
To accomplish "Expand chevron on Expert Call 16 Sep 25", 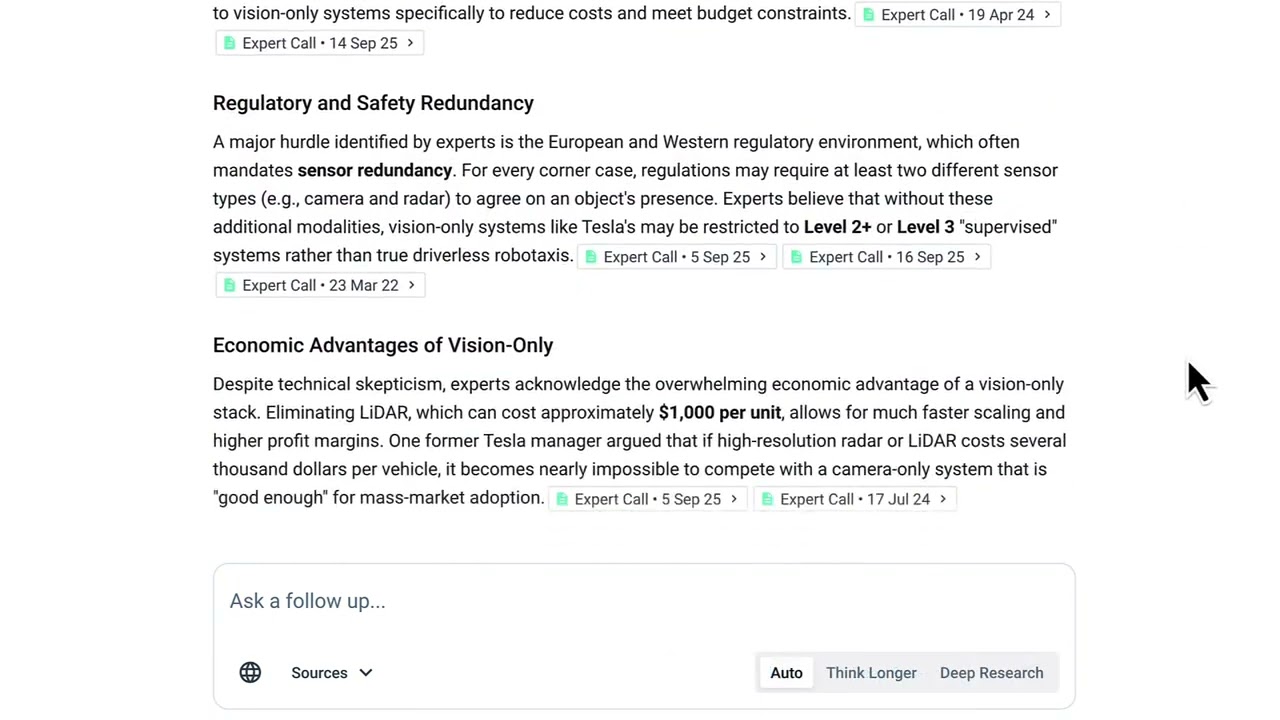I will tap(977, 257).
